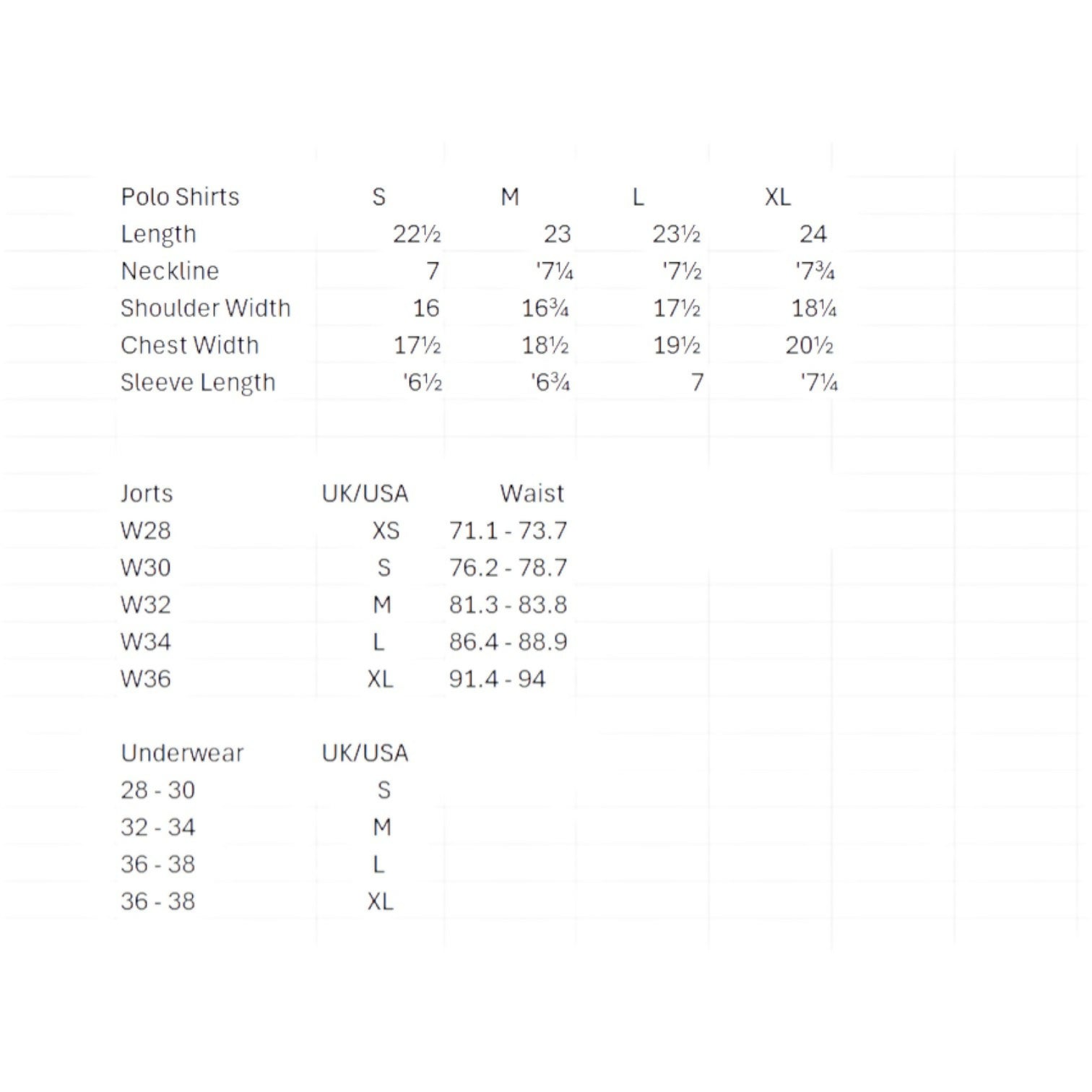Image resolution: width=1092 pixels, height=1092 pixels.
Task: Select the XL column header for polo shirts
Action: [778, 197]
